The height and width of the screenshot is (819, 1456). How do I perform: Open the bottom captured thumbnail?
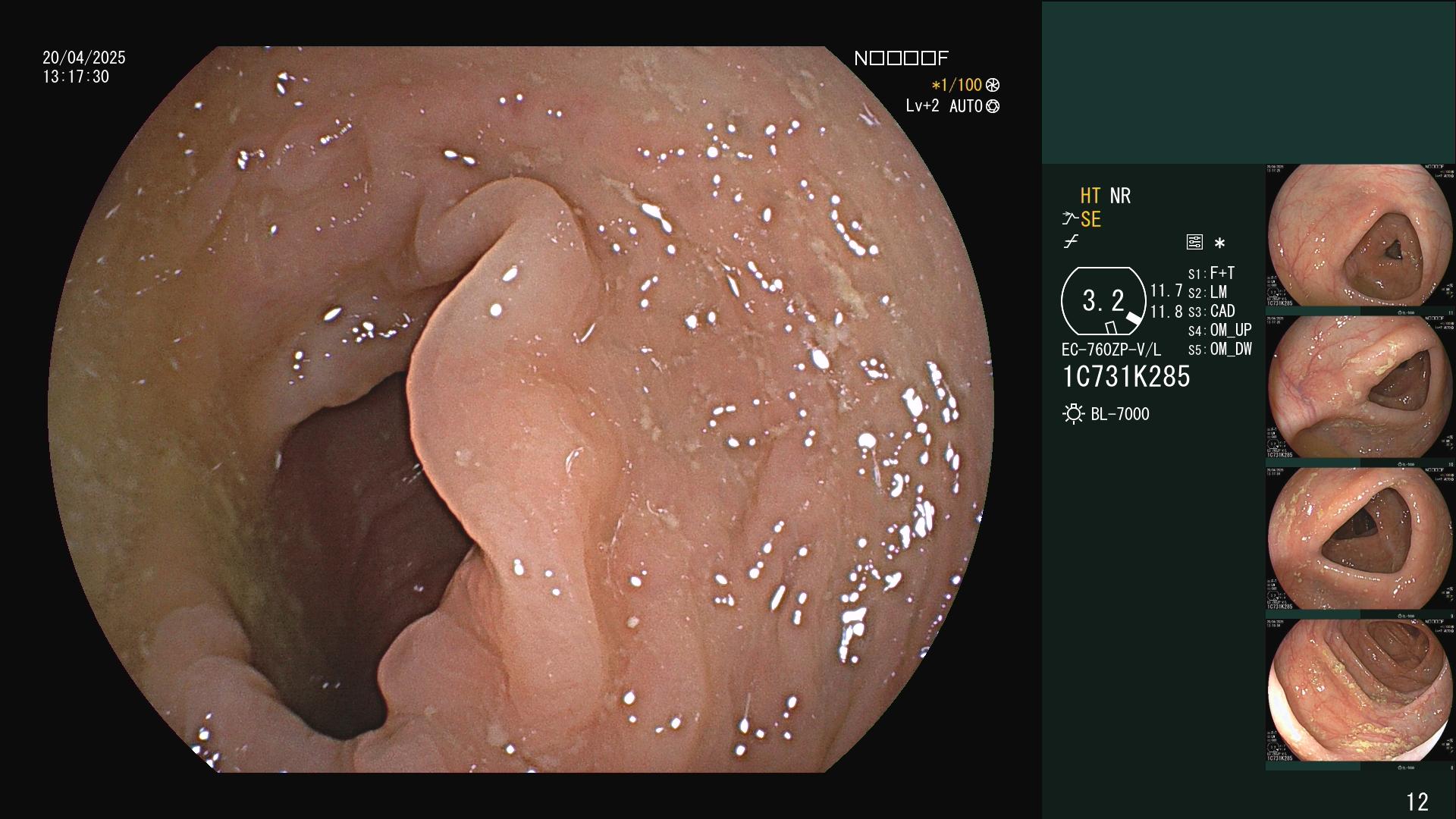pyautogui.click(x=1360, y=690)
